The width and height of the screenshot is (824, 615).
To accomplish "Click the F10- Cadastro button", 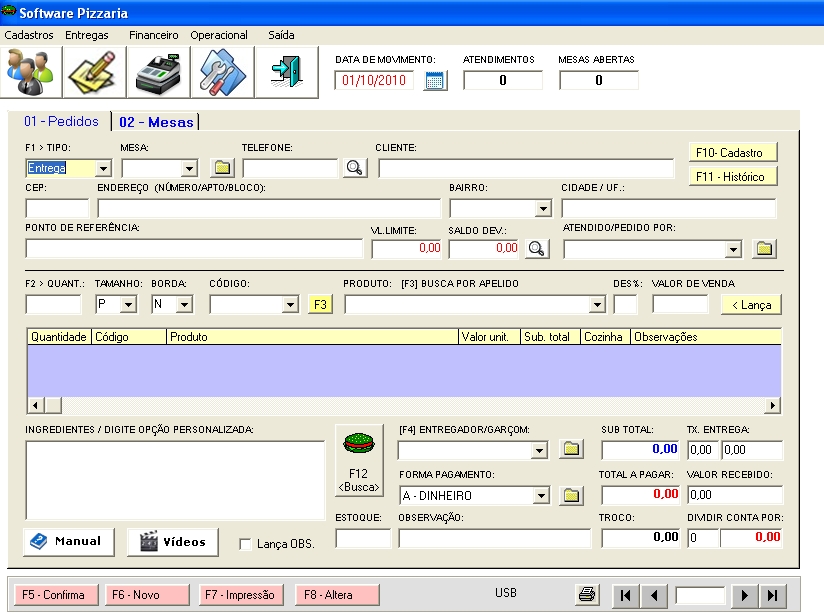I will 733,153.
